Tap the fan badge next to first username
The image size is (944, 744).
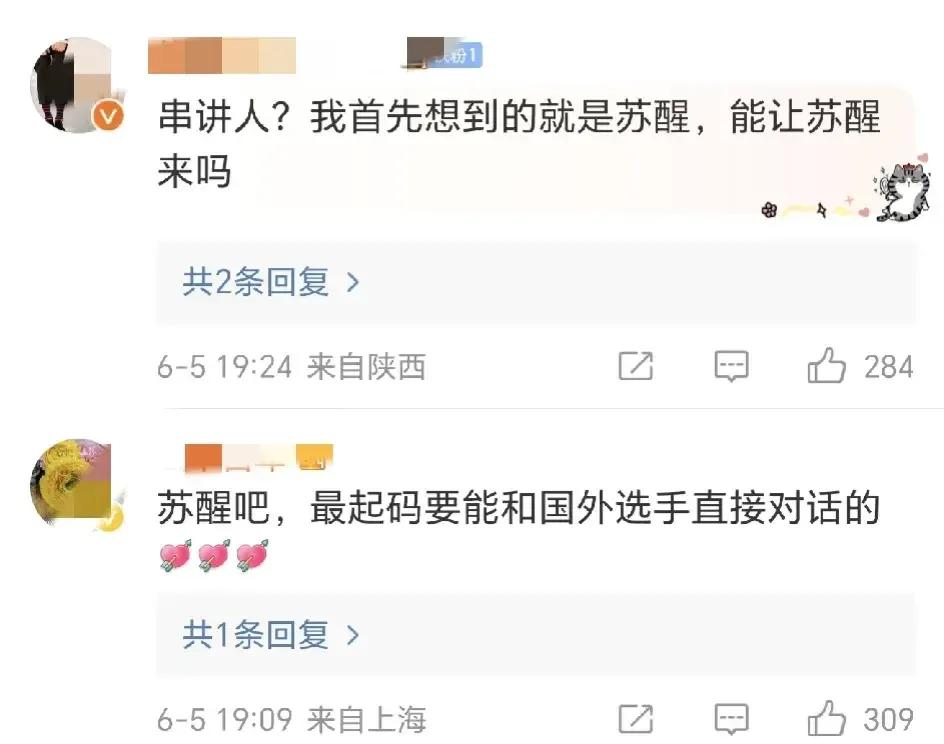click(x=446, y=55)
